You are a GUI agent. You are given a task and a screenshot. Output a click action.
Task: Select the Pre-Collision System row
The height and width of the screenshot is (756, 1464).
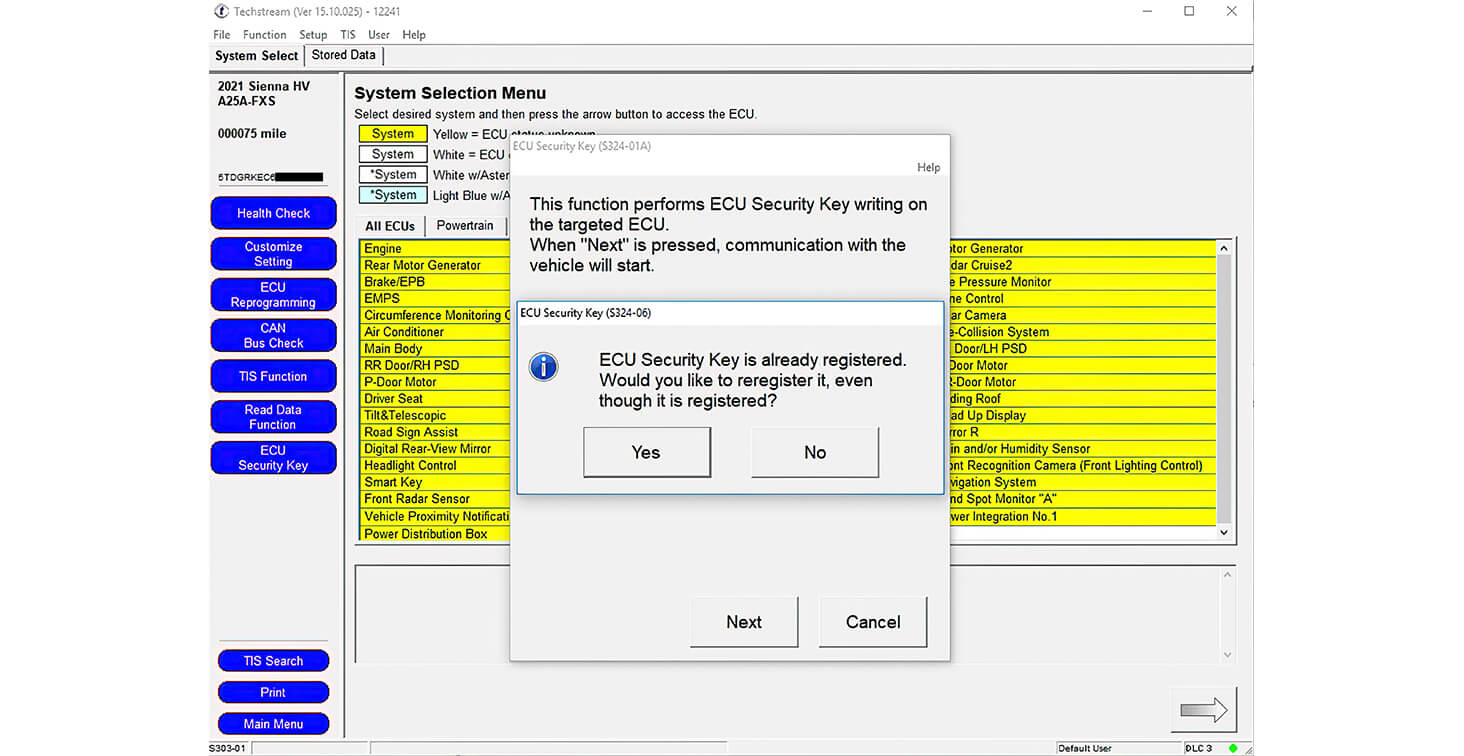[1081, 332]
